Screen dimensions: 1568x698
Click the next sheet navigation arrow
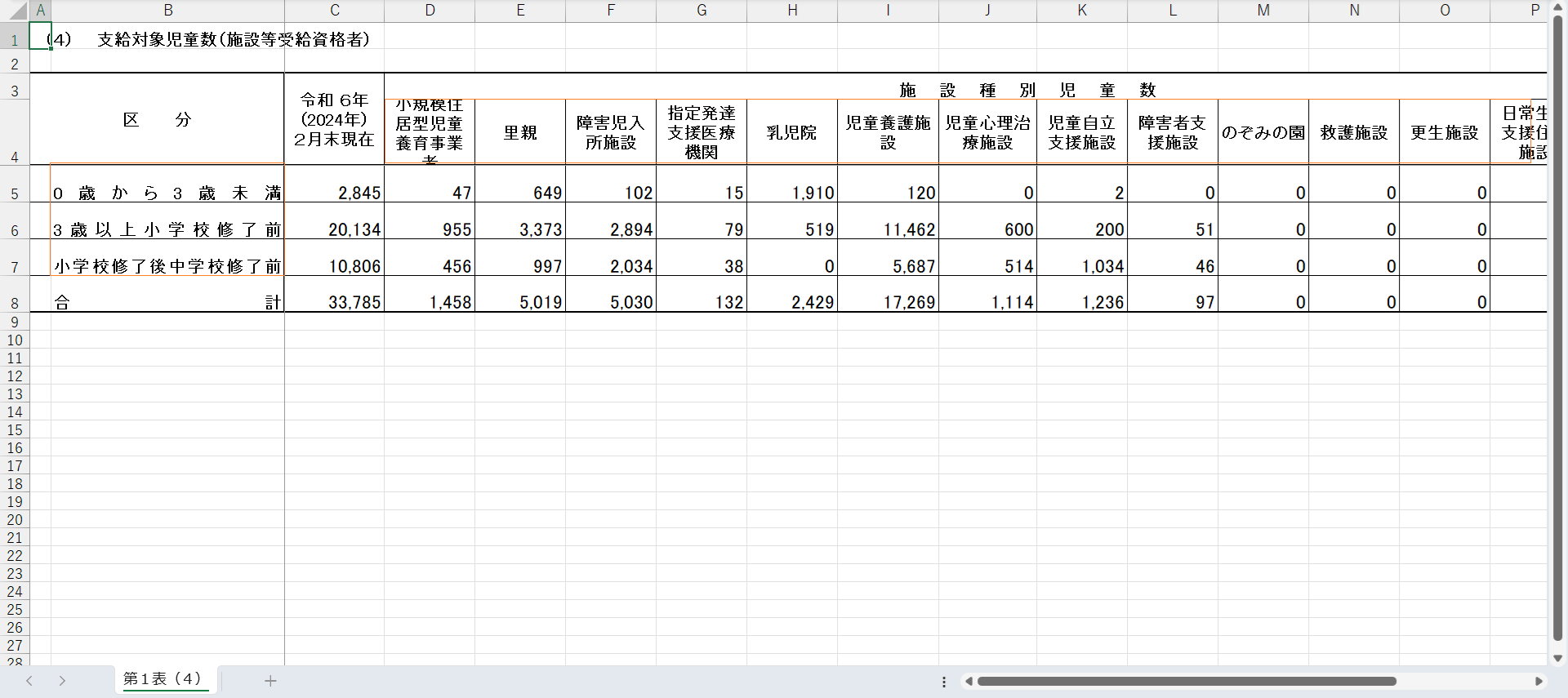click(62, 681)
